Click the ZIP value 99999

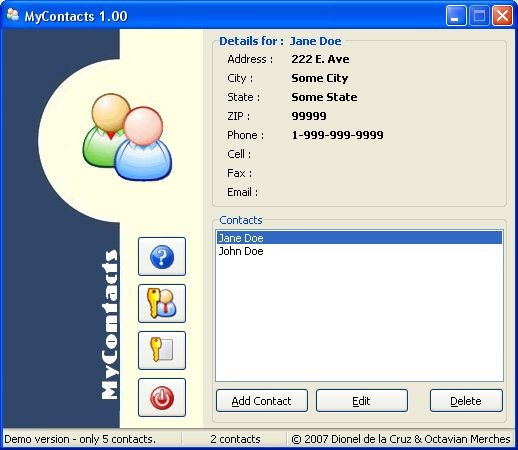point(309,116)
